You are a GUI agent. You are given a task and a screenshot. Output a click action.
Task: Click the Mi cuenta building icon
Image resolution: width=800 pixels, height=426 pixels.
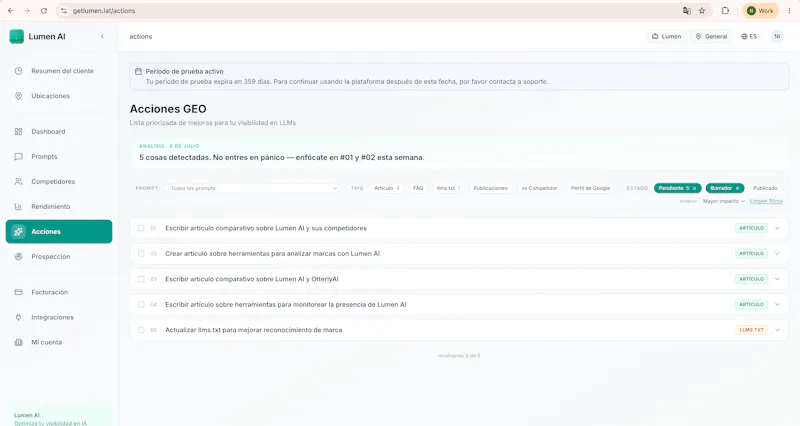point(18,342)
